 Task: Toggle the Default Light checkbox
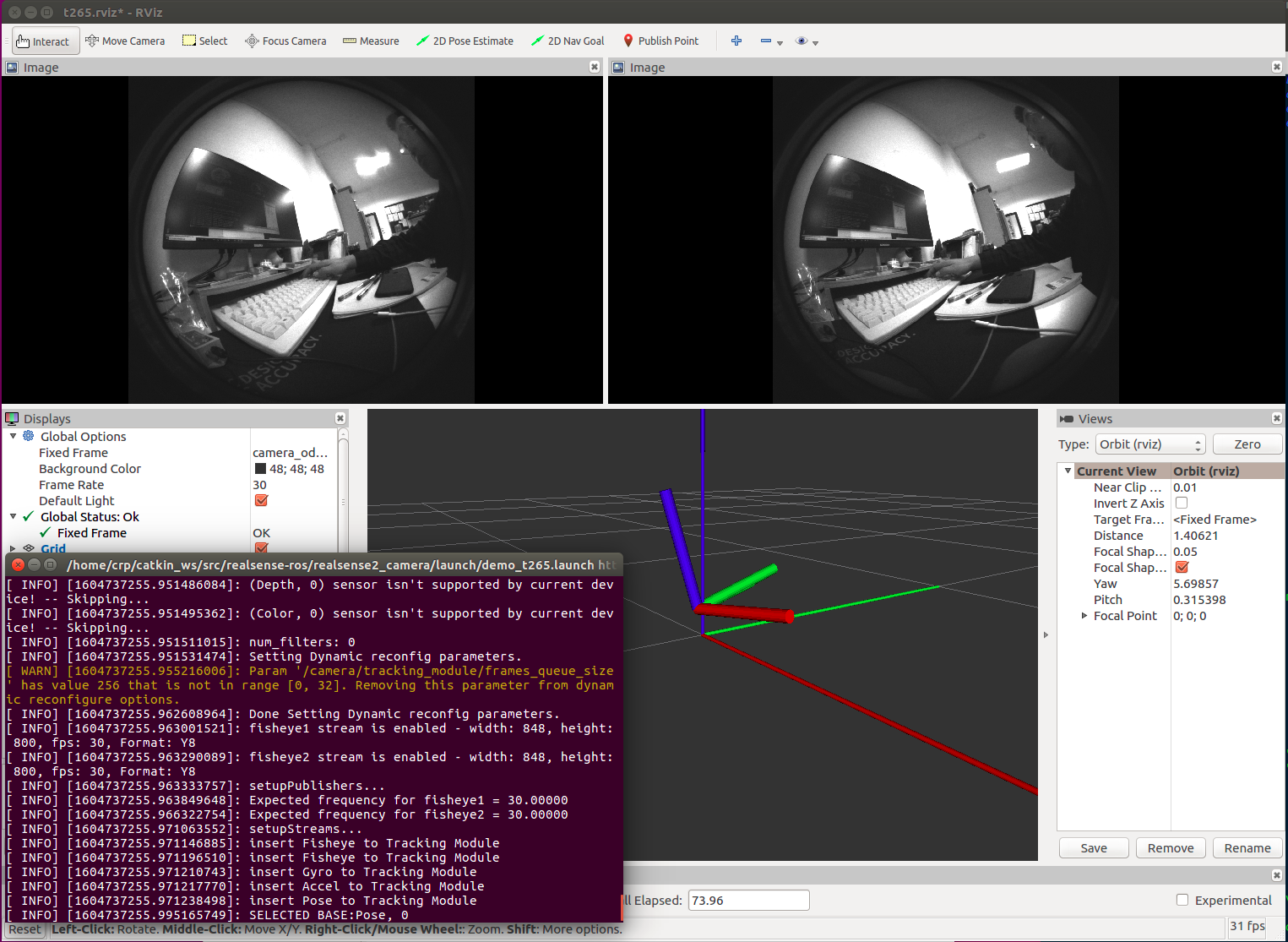point(261,500)
